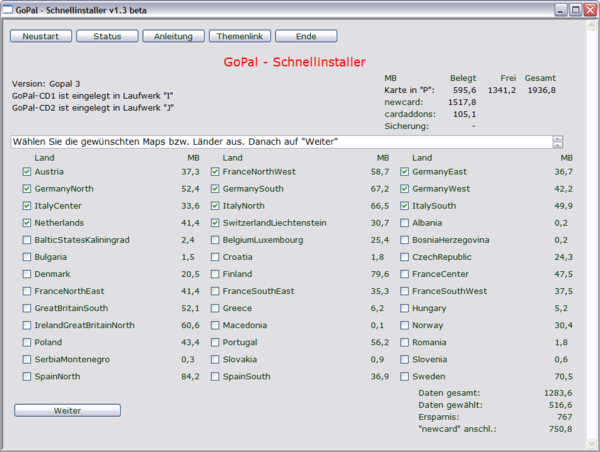Select the BosniaHerzegovina checkbox
Image resolution: width=600 pixels, height=452 pixels.
click(x=404, y=240)
